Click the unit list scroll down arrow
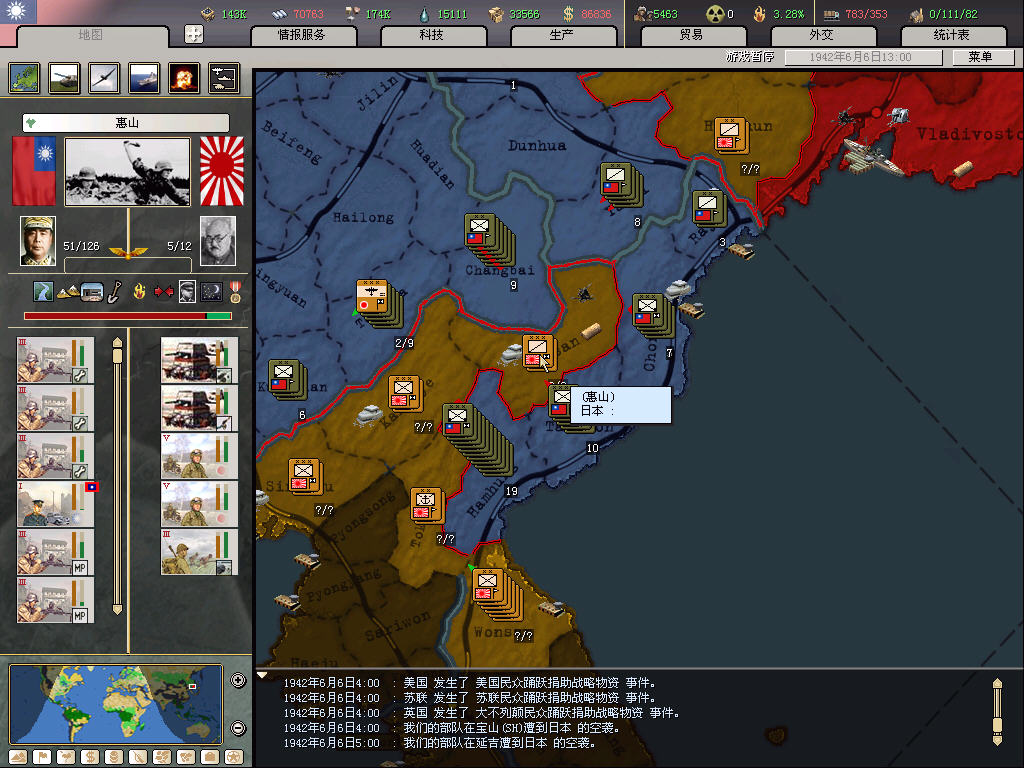This screenshot has height=768, width=1024. coord(118,610)
